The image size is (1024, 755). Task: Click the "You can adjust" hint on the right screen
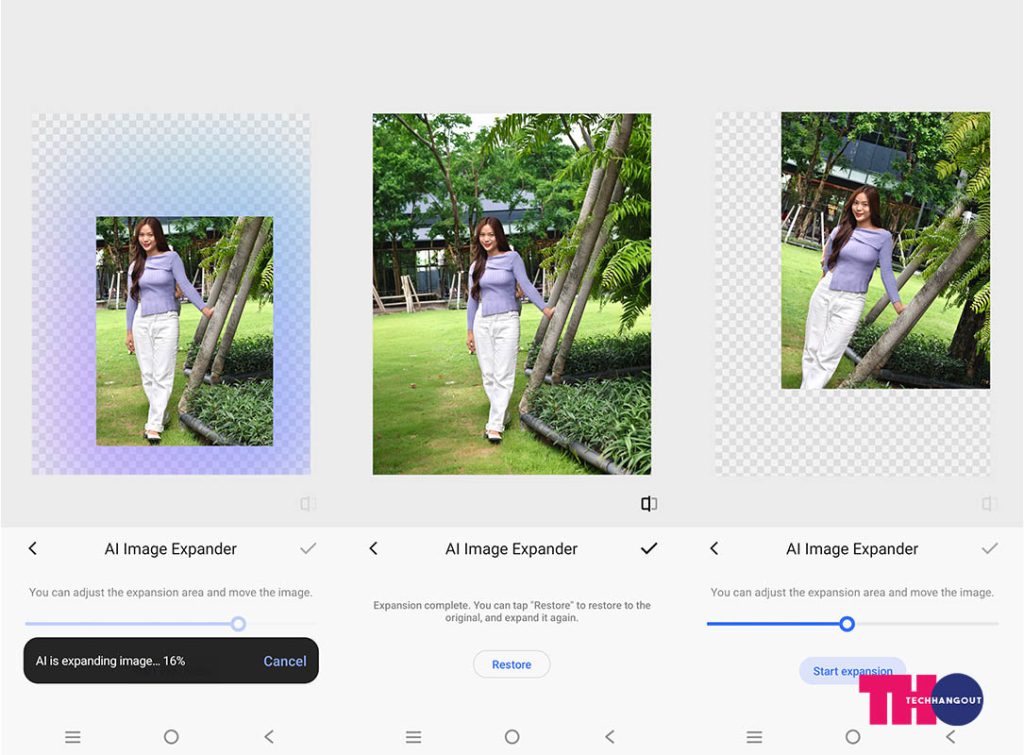[x=852, y=592]
